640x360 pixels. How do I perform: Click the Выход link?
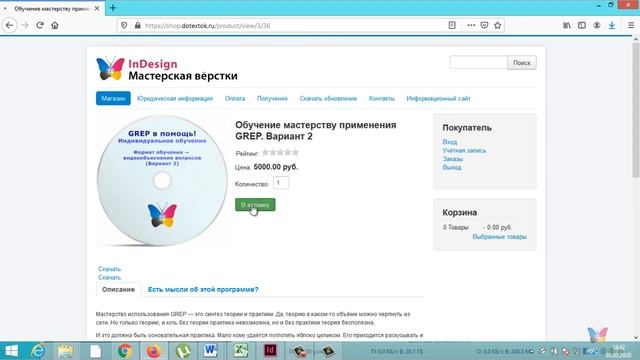click(452, 167)
